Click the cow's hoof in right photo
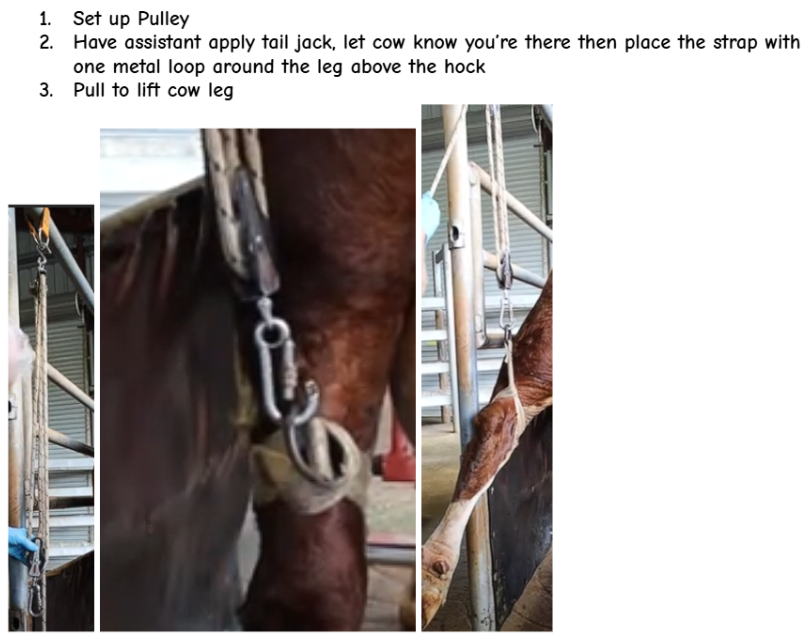The width and height of the screenshot is (805, 638). 435,583
